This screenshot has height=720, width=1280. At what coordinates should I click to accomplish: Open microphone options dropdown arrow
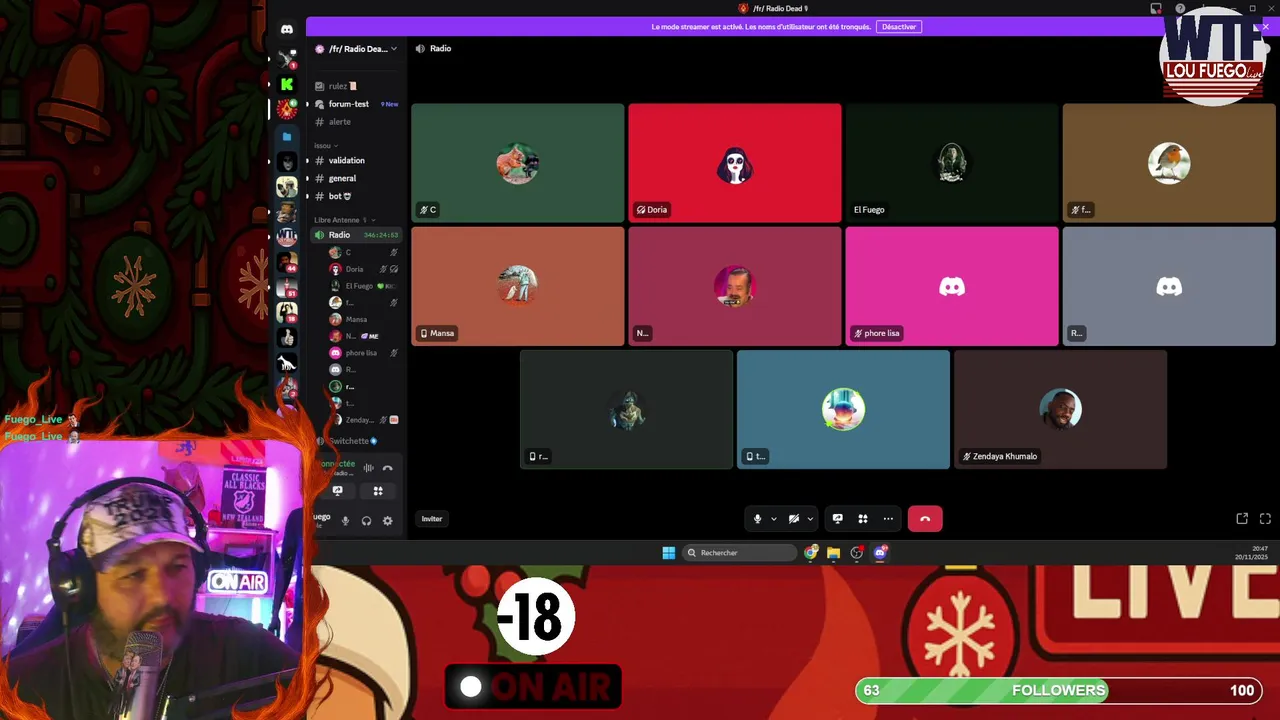(x=773, y=519)
